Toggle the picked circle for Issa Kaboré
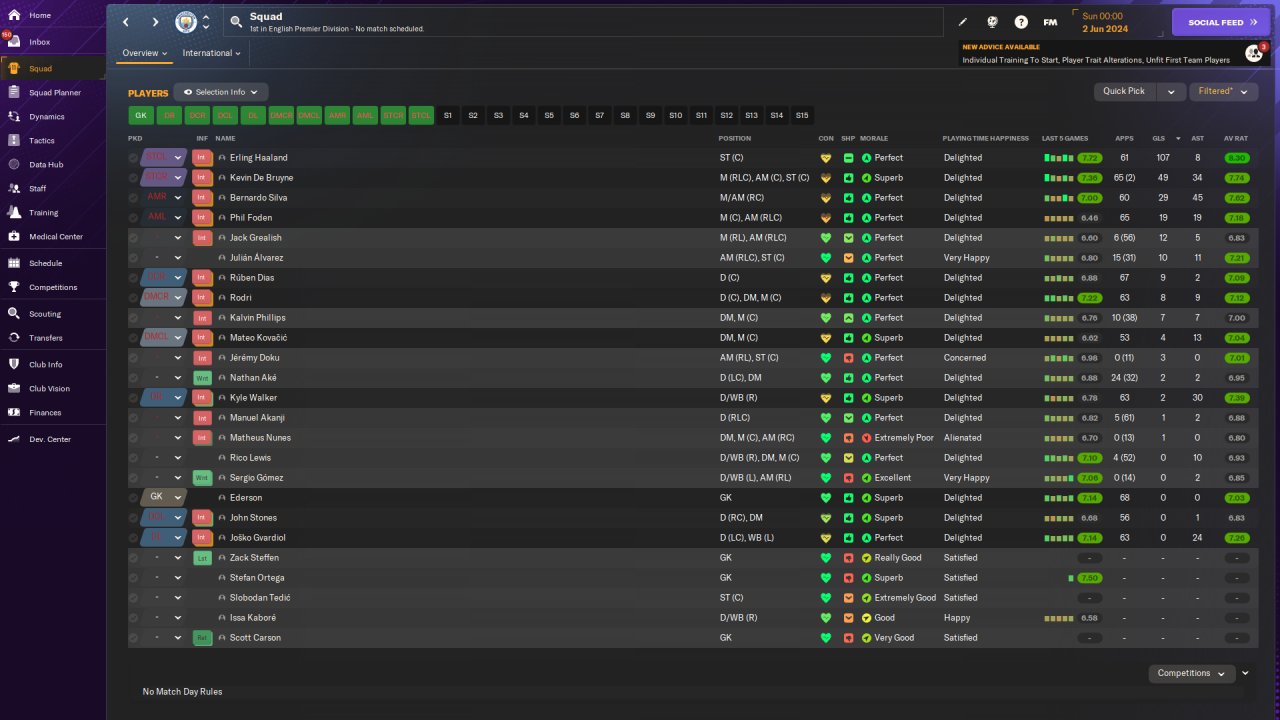Screen dimensions: 1280x720 pos(134,618)
